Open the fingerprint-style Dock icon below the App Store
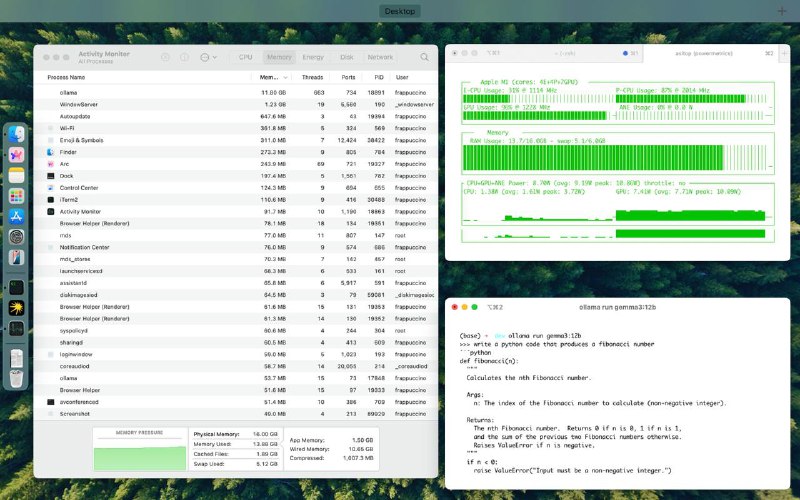800x500 pixels. [x=16, y=237]
